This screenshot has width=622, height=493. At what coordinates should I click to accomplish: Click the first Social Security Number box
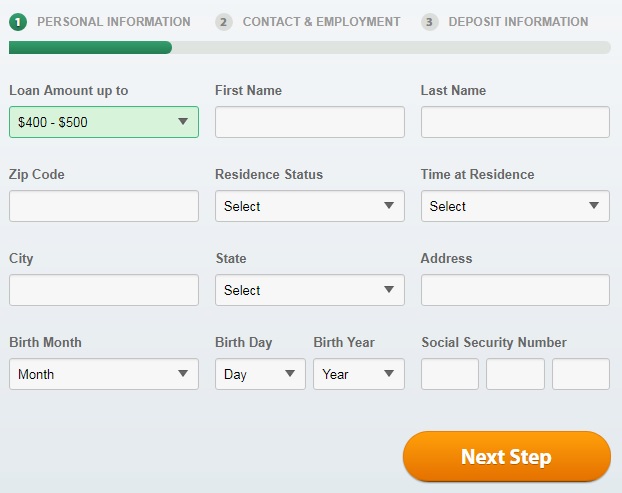(x=450, y=374)
